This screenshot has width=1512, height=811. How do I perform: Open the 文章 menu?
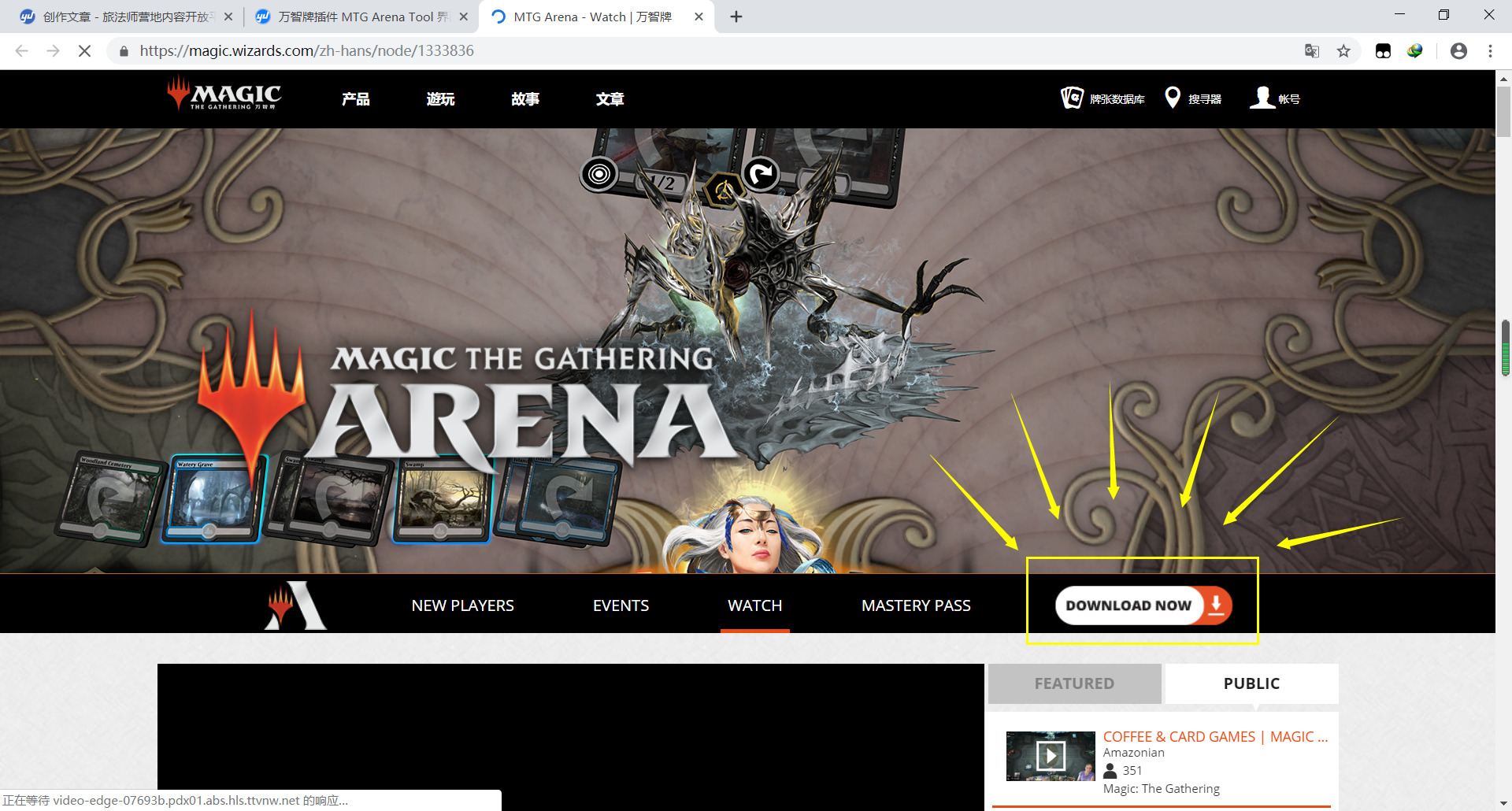click(610, 99)
